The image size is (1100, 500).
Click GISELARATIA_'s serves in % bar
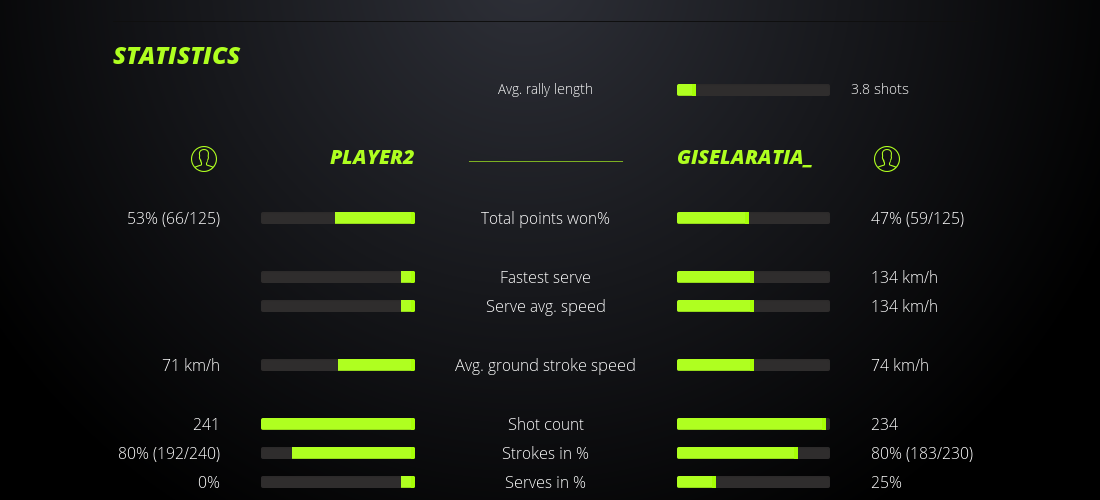(753, 482)
